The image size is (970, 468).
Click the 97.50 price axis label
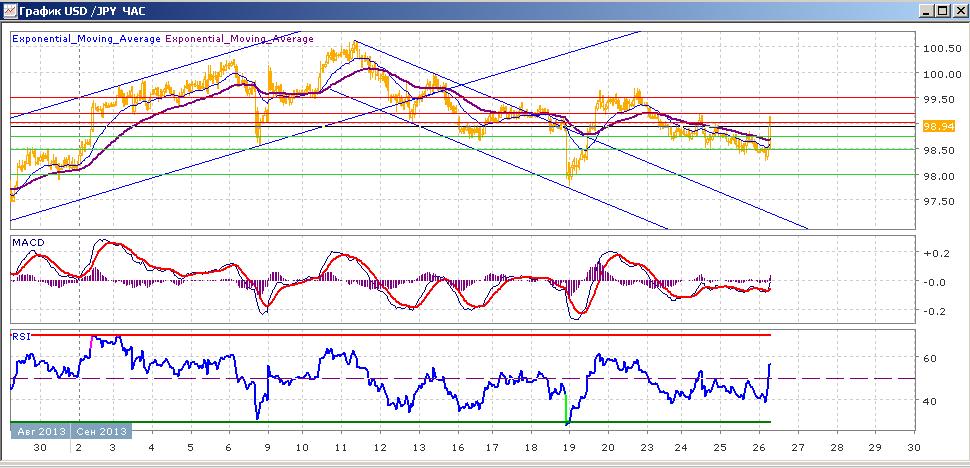click(939, 201)
